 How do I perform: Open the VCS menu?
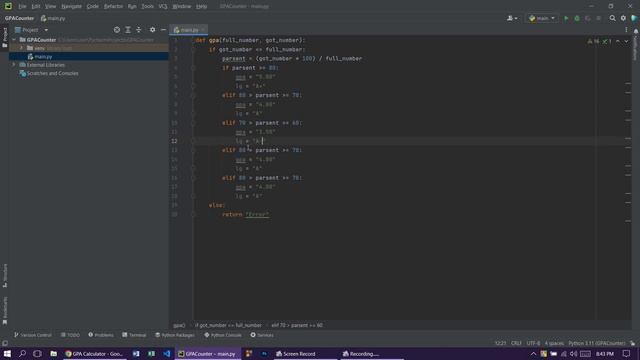(x=163, y=7)
